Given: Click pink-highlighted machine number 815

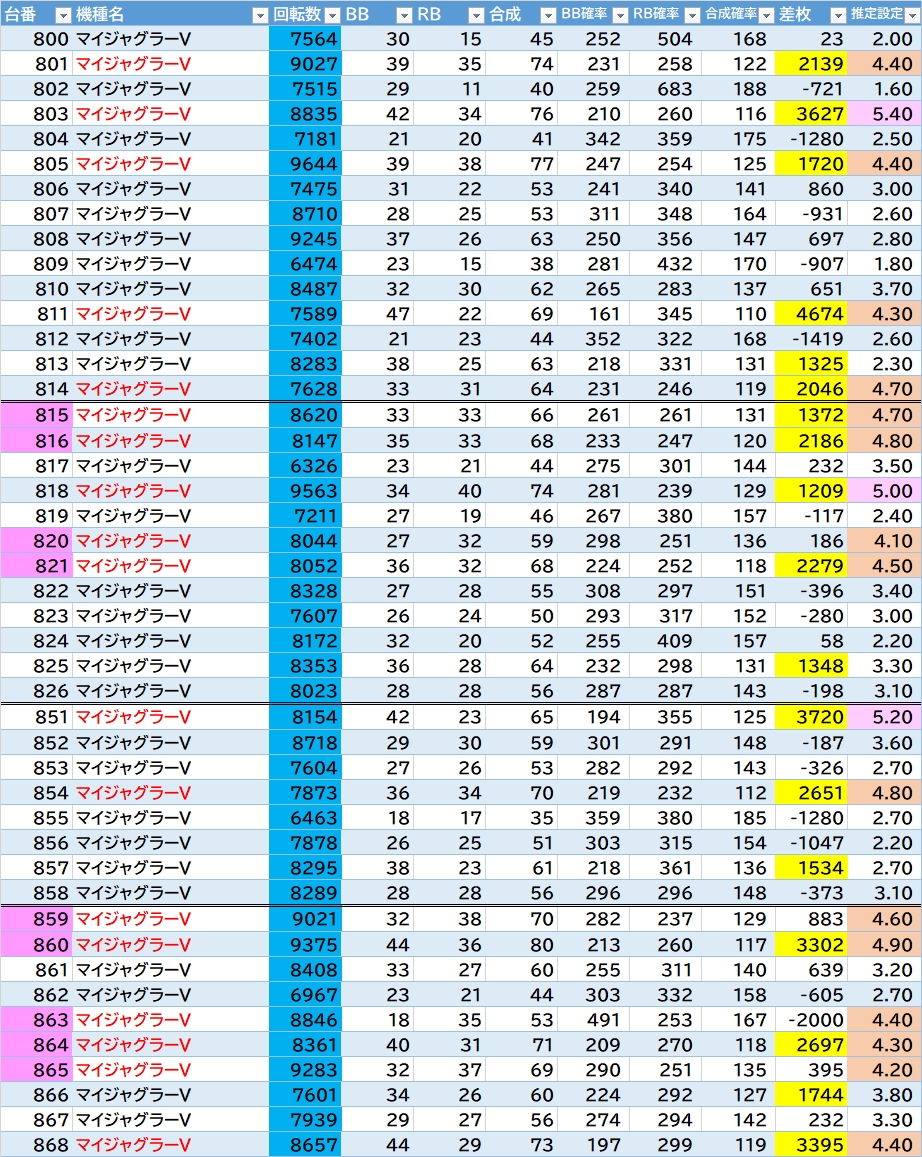Looking at the screenshot, I should 36,415.
